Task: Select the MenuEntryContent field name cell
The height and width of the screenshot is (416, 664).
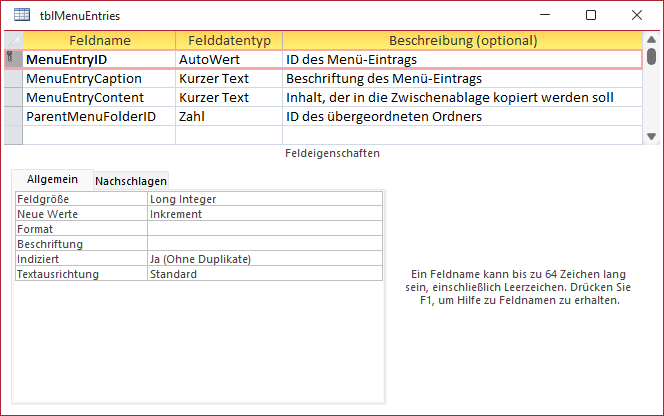Action: 98,97
